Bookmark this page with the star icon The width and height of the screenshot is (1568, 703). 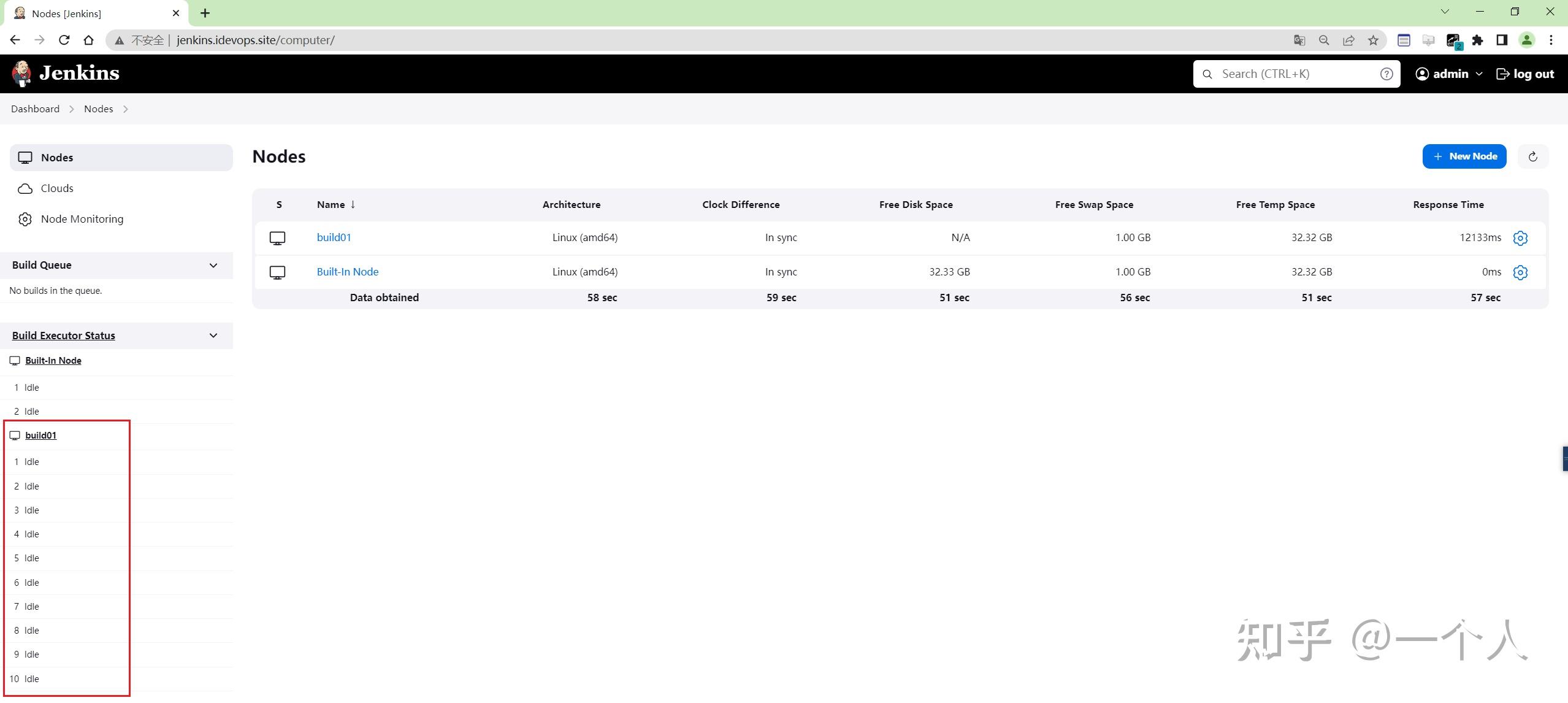click(x=1373, y=40)
